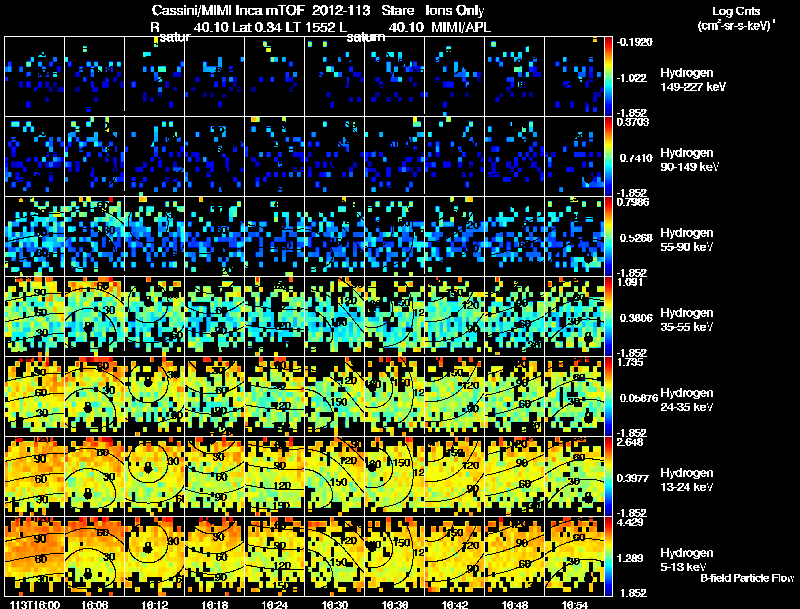Click the 0.7986 colorbar maximum value
This screenshot has width=800, height=609.
(633, 202)
